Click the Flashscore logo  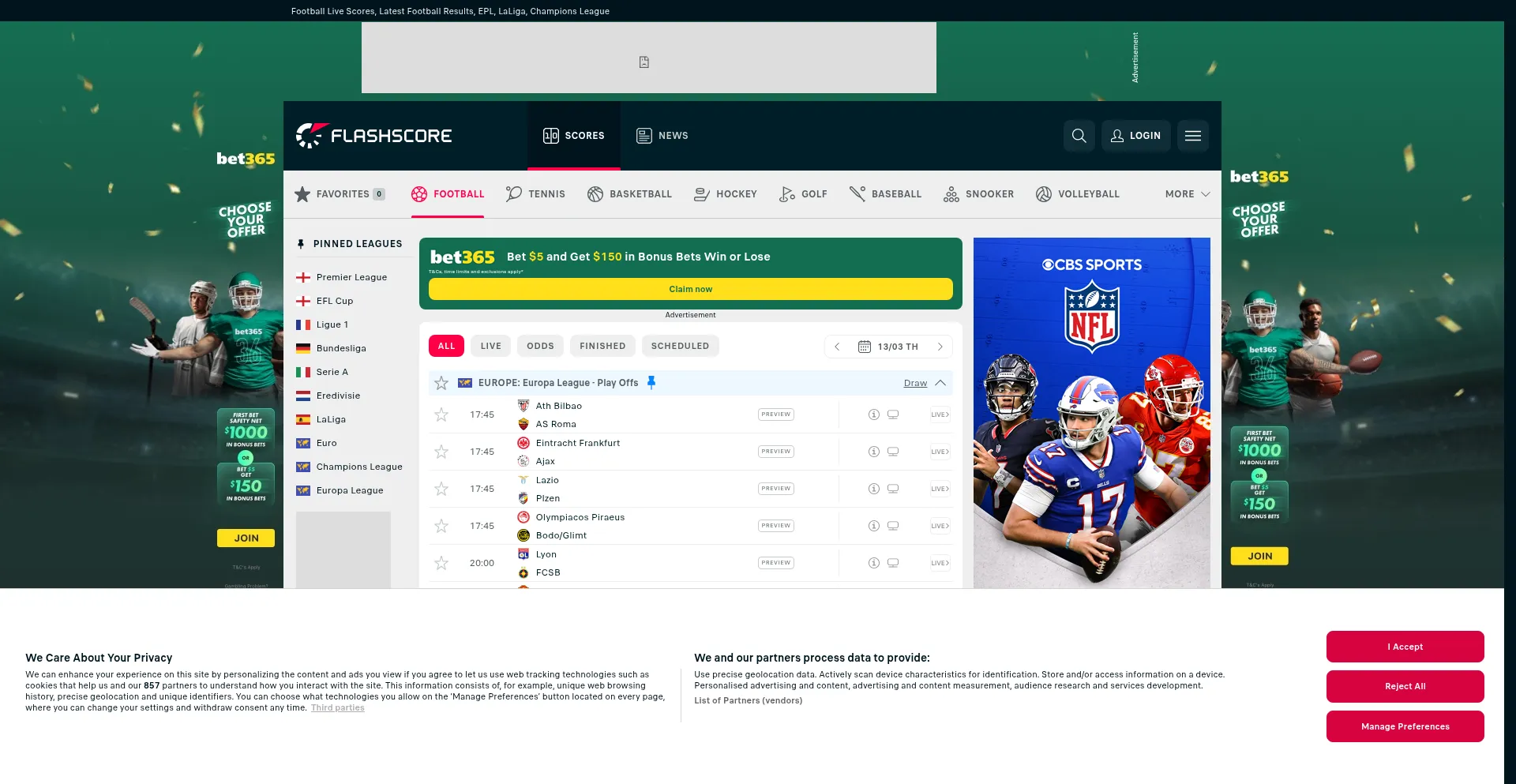(x=373, y=136)
